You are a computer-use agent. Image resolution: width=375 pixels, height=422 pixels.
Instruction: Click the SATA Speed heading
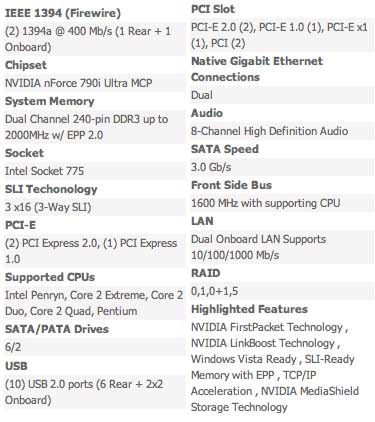click(x=225, y=149)
